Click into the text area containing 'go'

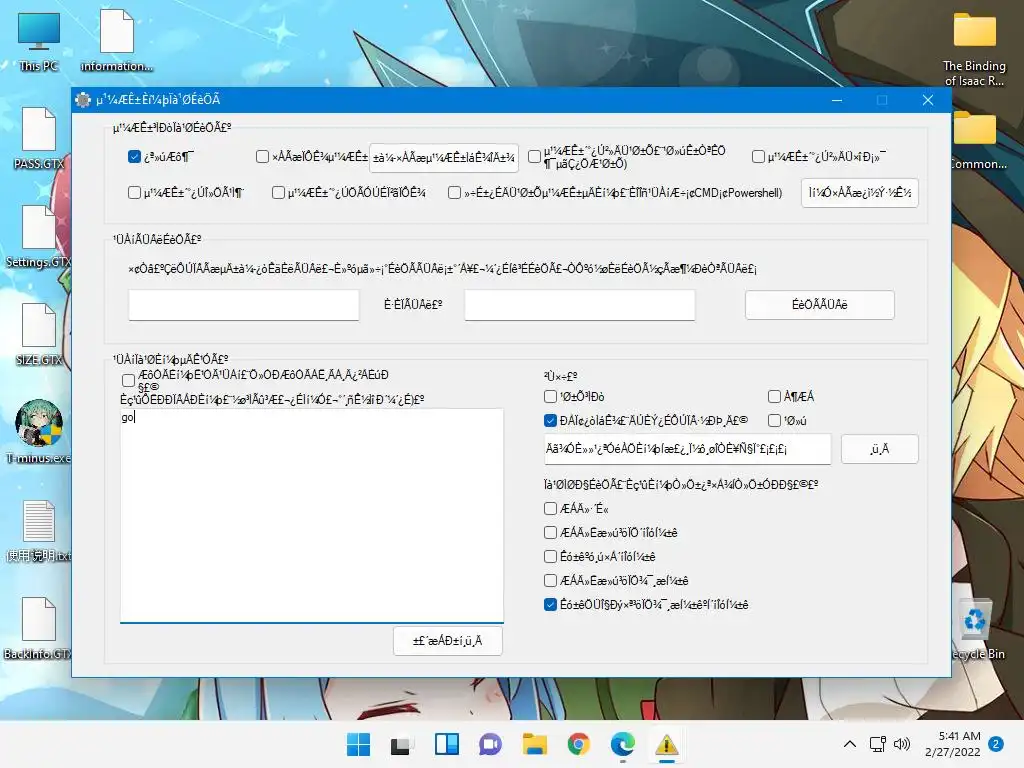click(x=312, y=515)
